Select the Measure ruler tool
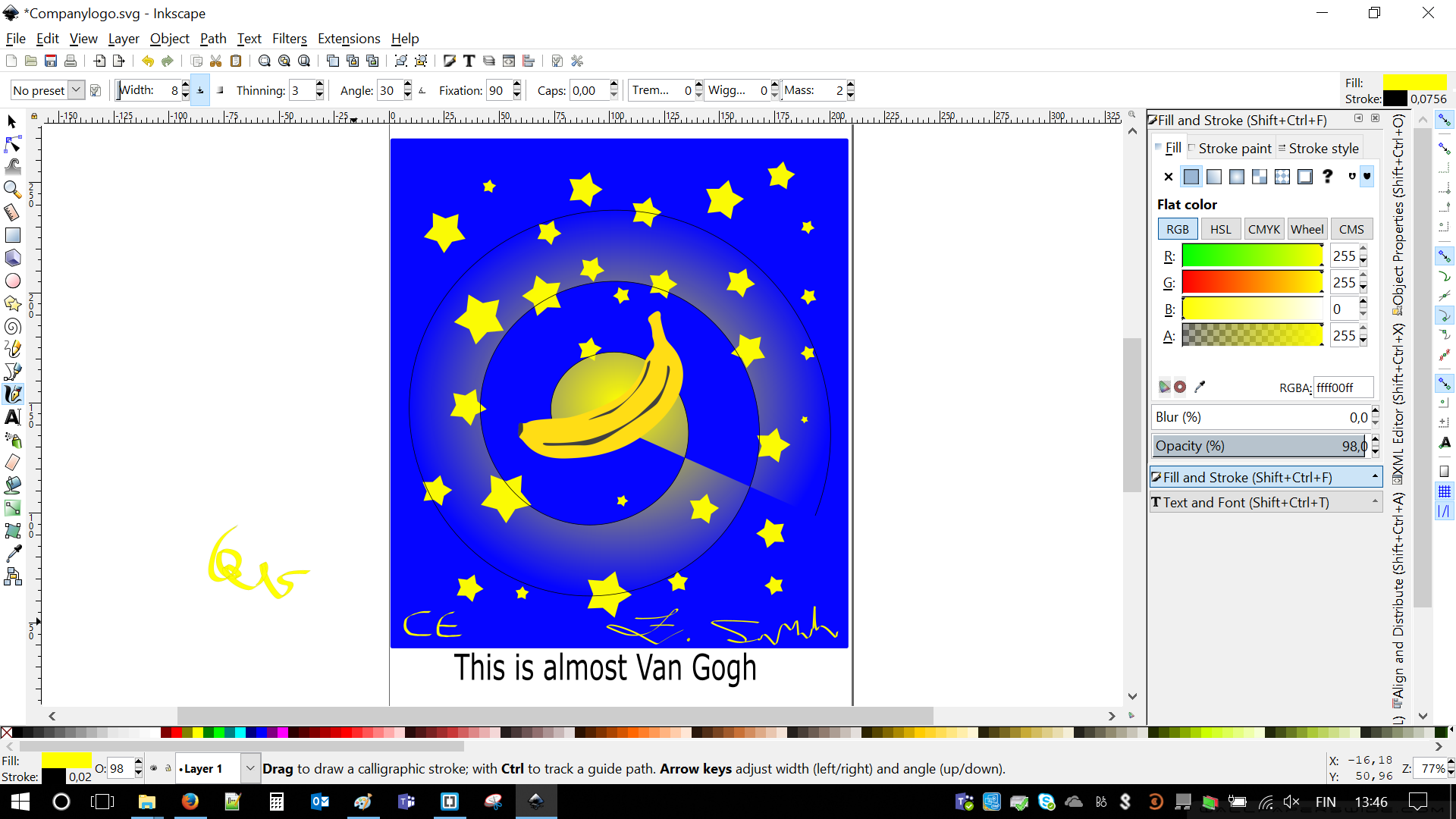This screenshot has height=819, width=1456. coord(12,212)
